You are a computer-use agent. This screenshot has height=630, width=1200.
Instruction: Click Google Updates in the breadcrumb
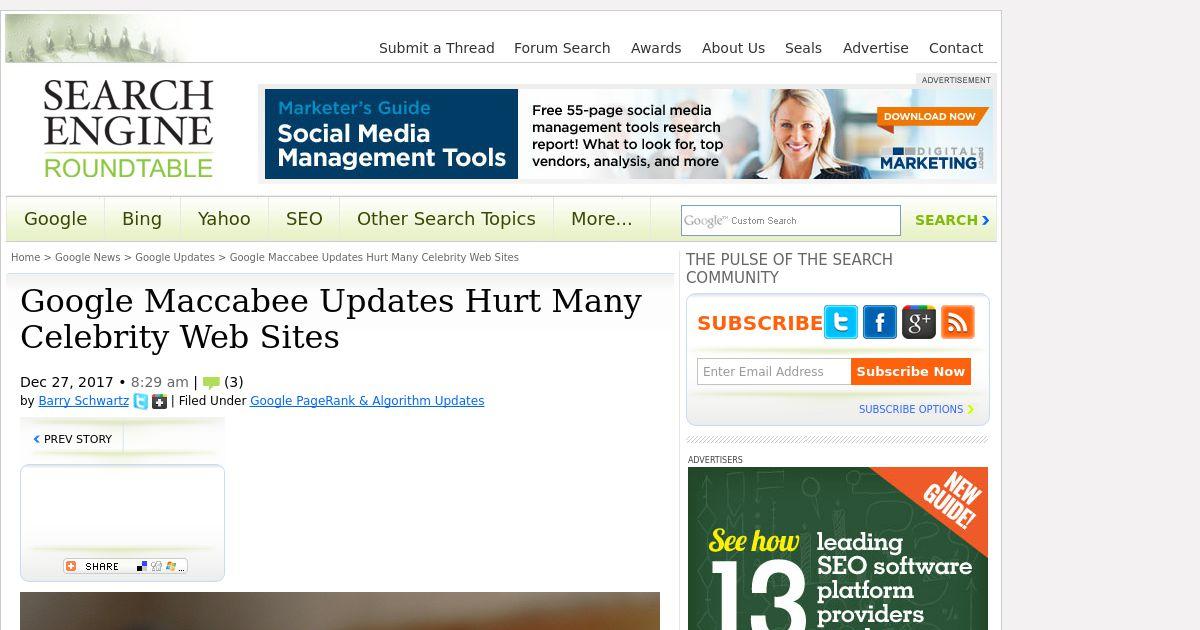coord(175,257)
